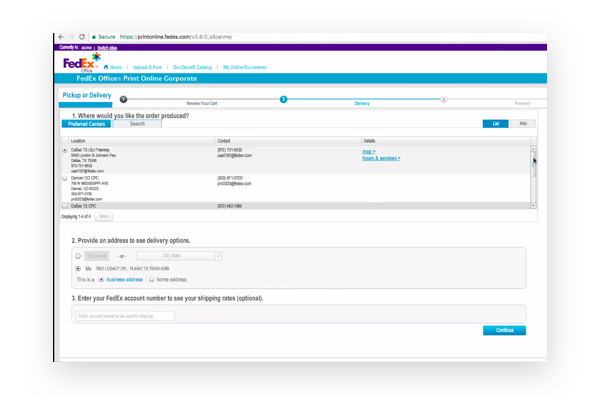Click step 2 Delivery circle

click(283, 99)
